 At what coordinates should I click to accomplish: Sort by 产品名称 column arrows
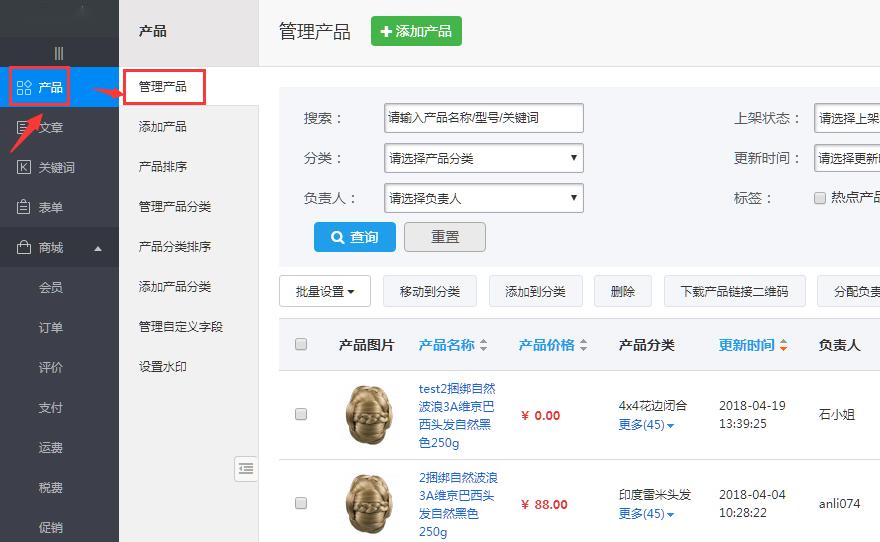[x=484, y=346]
